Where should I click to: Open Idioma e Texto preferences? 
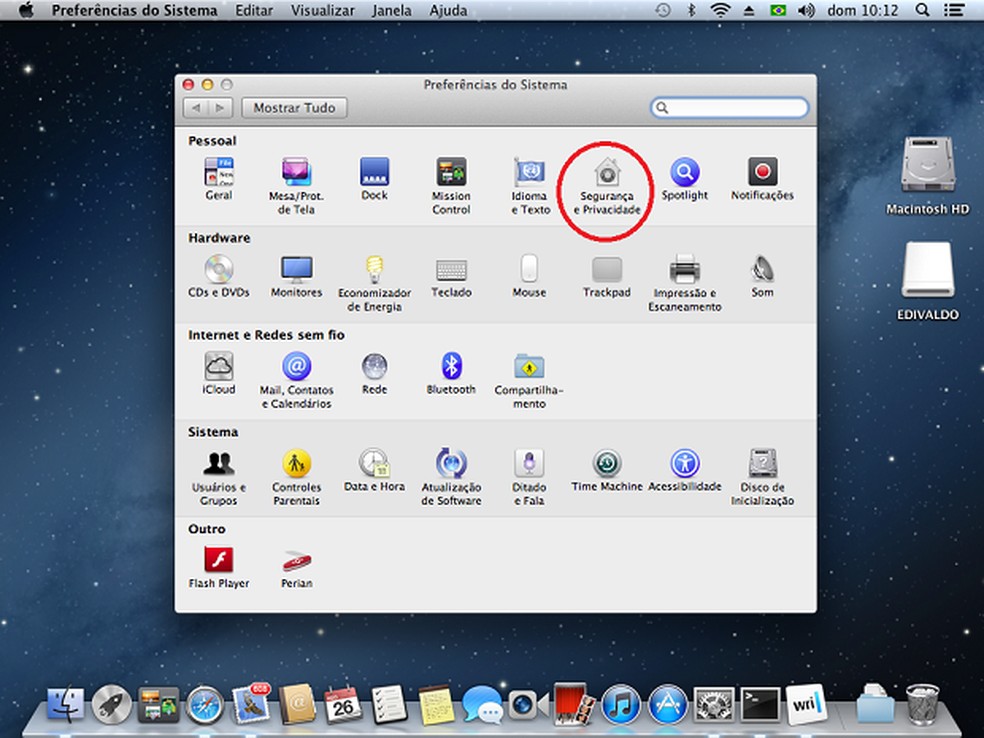tap(530, 186)
